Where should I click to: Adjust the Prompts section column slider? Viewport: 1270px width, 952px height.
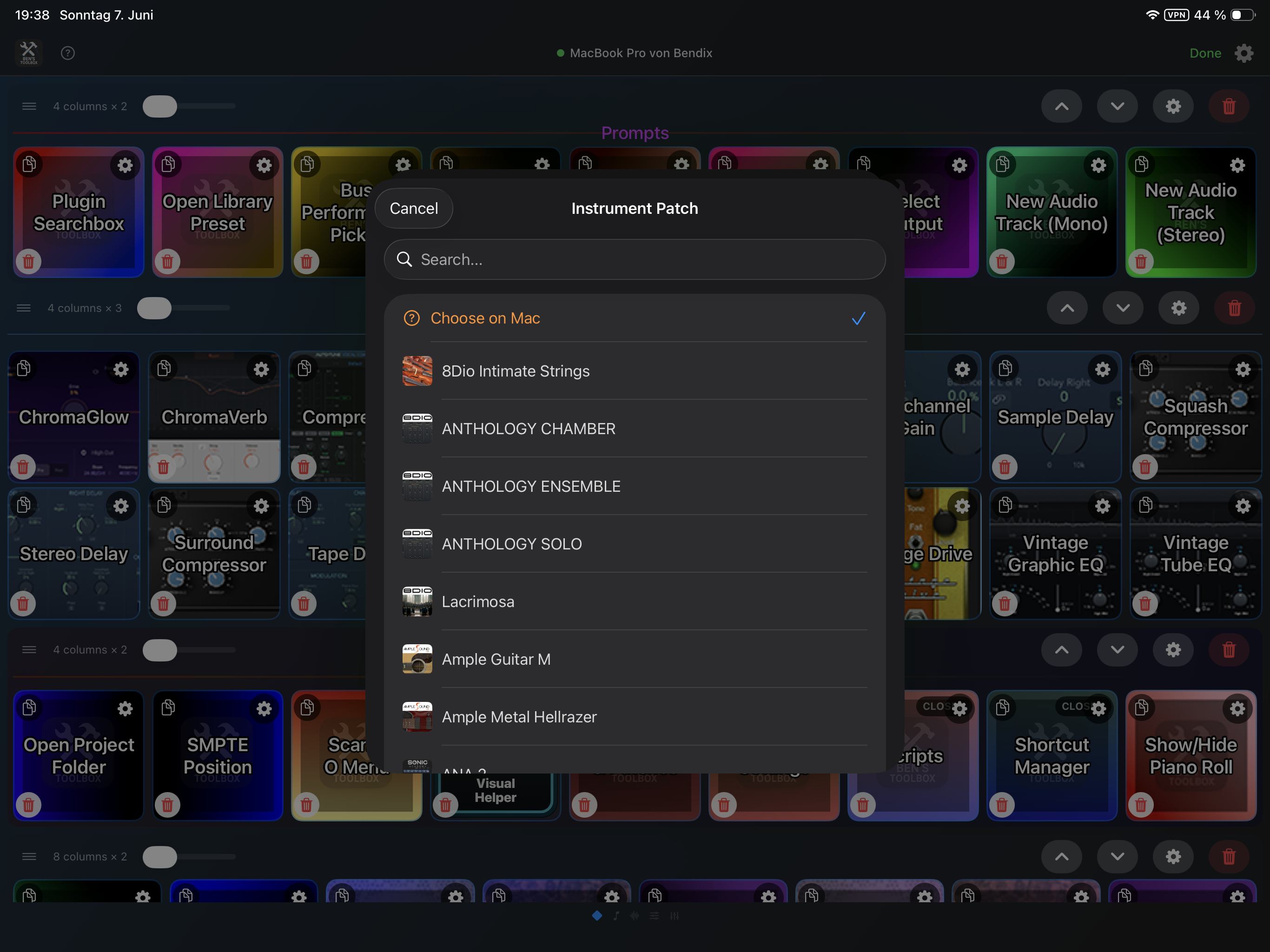(159, 106)
